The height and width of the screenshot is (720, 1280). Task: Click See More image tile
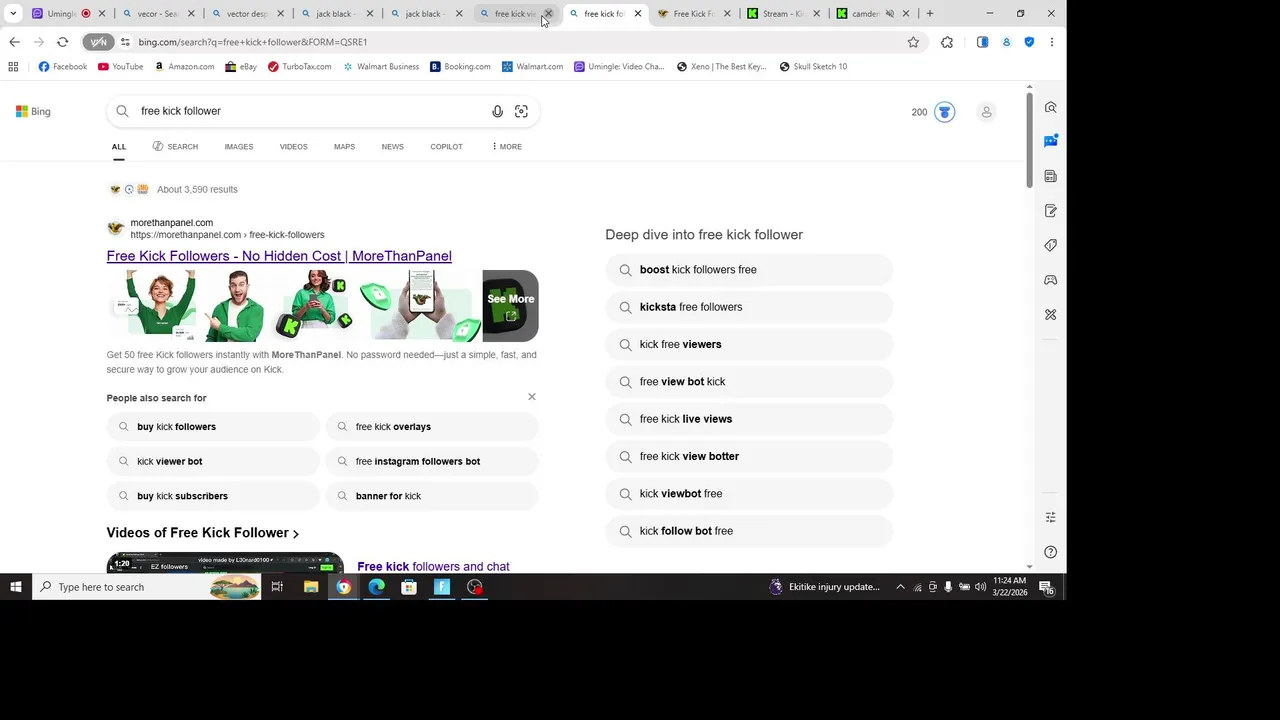coord(510,306)
